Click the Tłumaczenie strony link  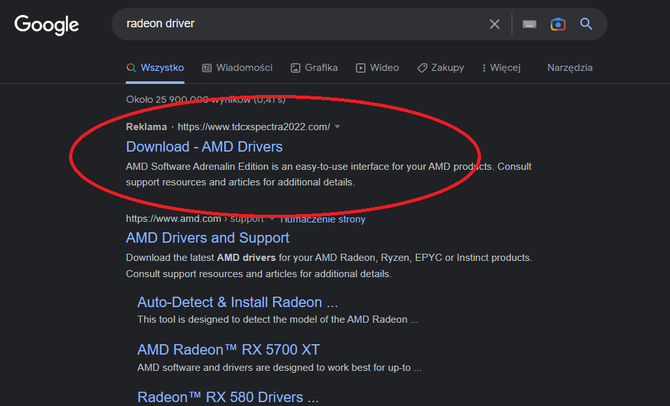(323, 219)
